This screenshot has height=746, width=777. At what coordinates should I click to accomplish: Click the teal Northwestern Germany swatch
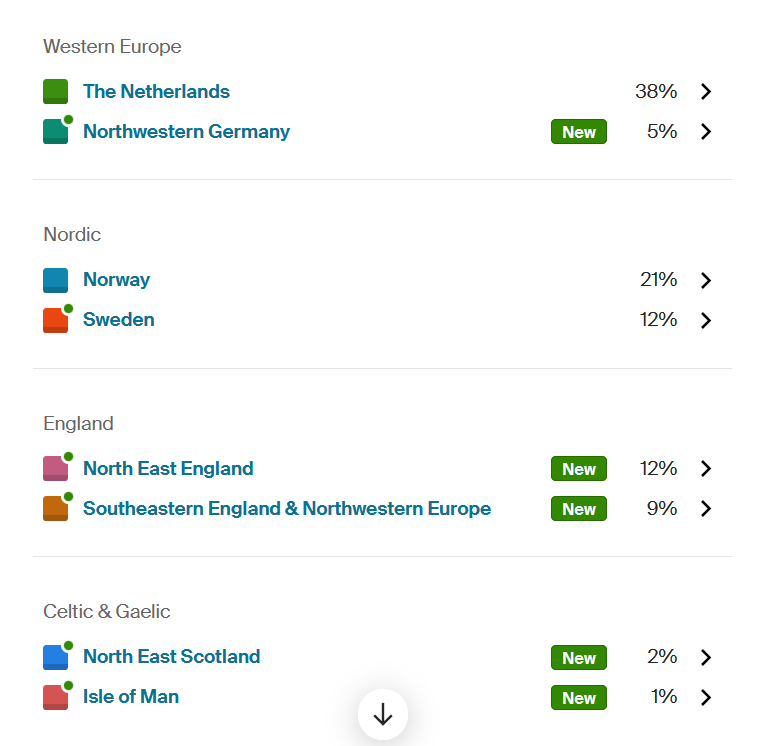(x=55, y=132)
